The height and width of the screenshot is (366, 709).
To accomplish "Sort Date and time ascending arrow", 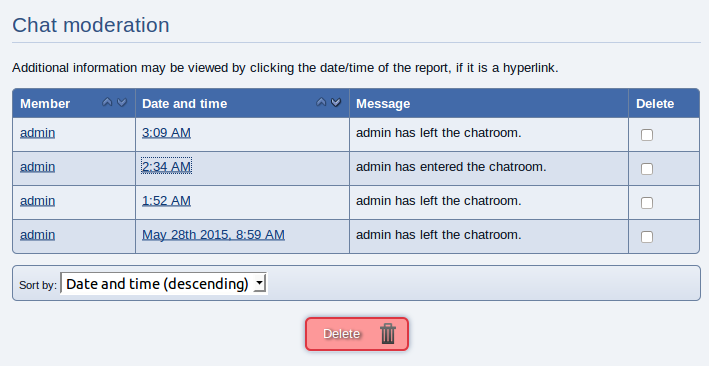I will pos(321,103).
